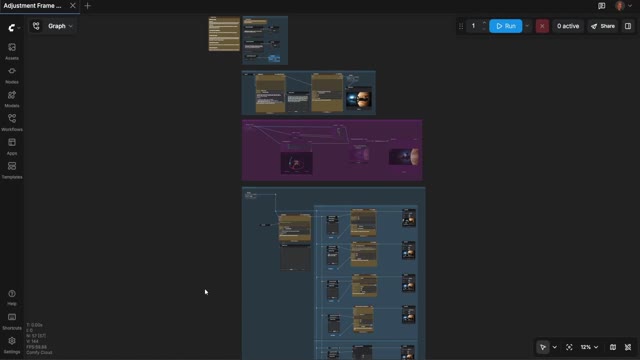Toggle the right side panel icon
The image size is (640, 360).
628,26
